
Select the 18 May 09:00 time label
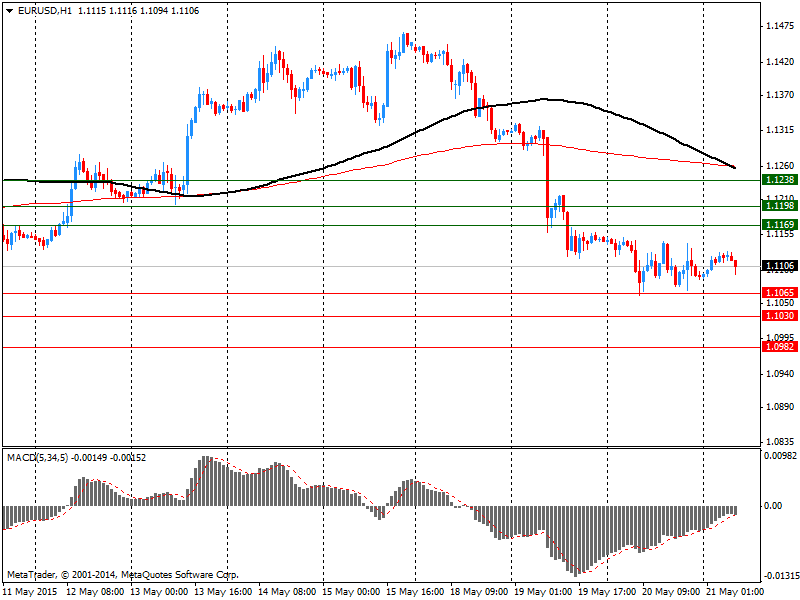click(479, 592)
